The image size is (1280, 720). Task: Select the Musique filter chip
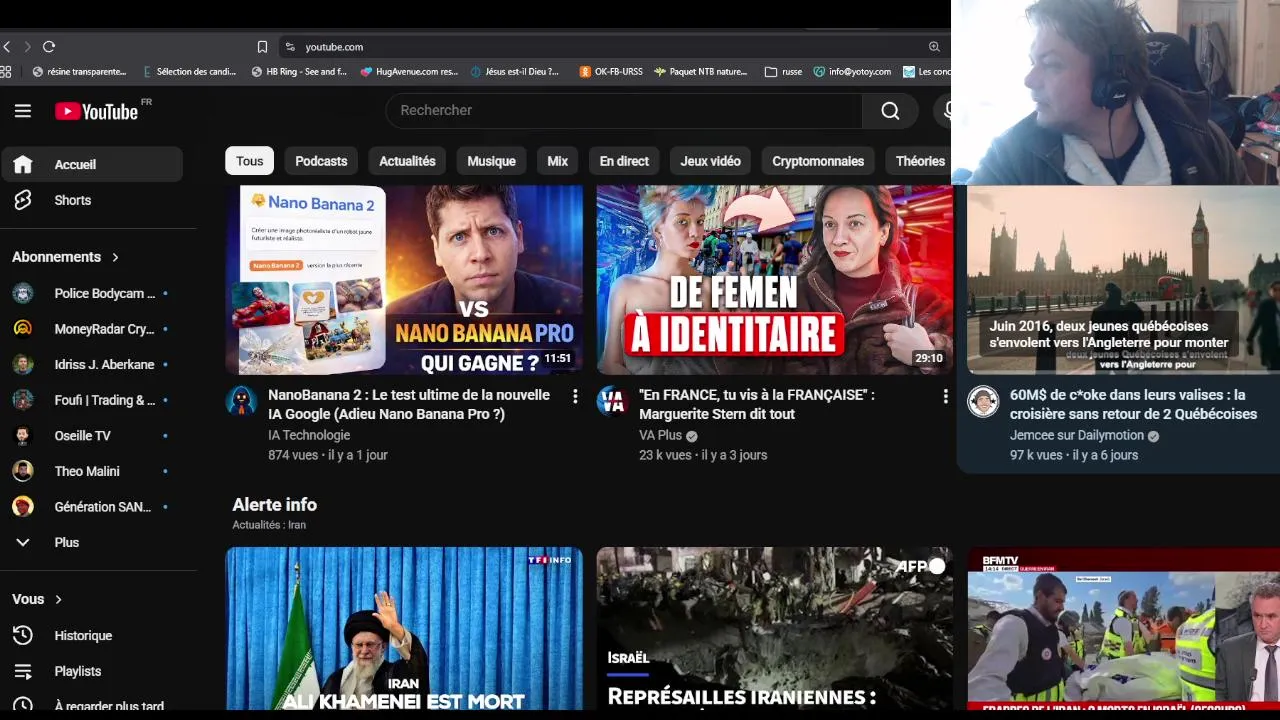coord(491,161)
